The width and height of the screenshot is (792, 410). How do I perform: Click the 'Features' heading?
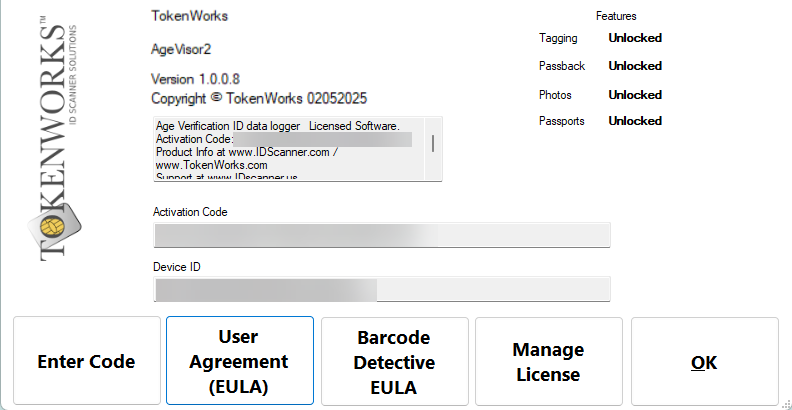616,16
